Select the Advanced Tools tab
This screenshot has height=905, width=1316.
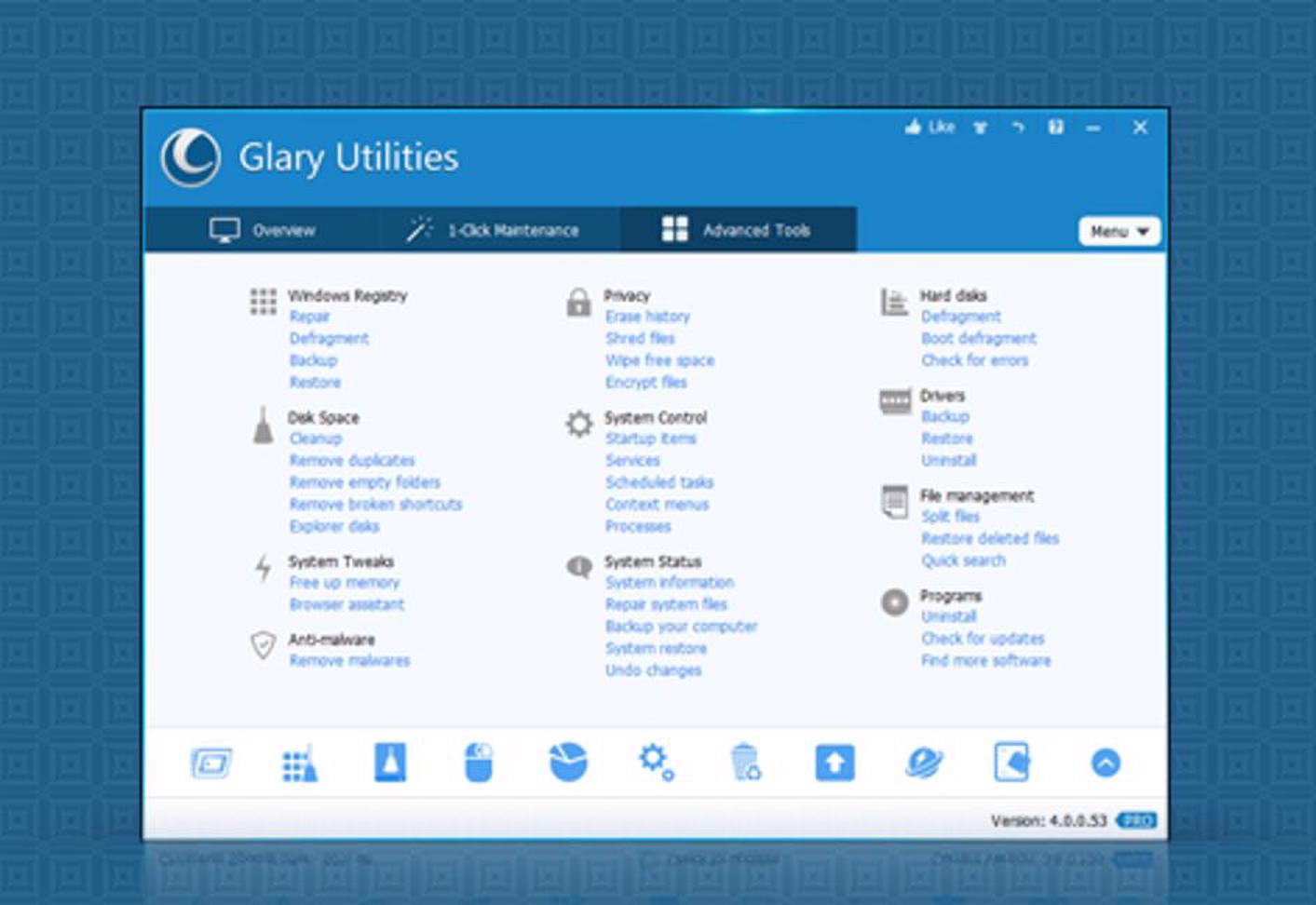click(x=738, y=229)
